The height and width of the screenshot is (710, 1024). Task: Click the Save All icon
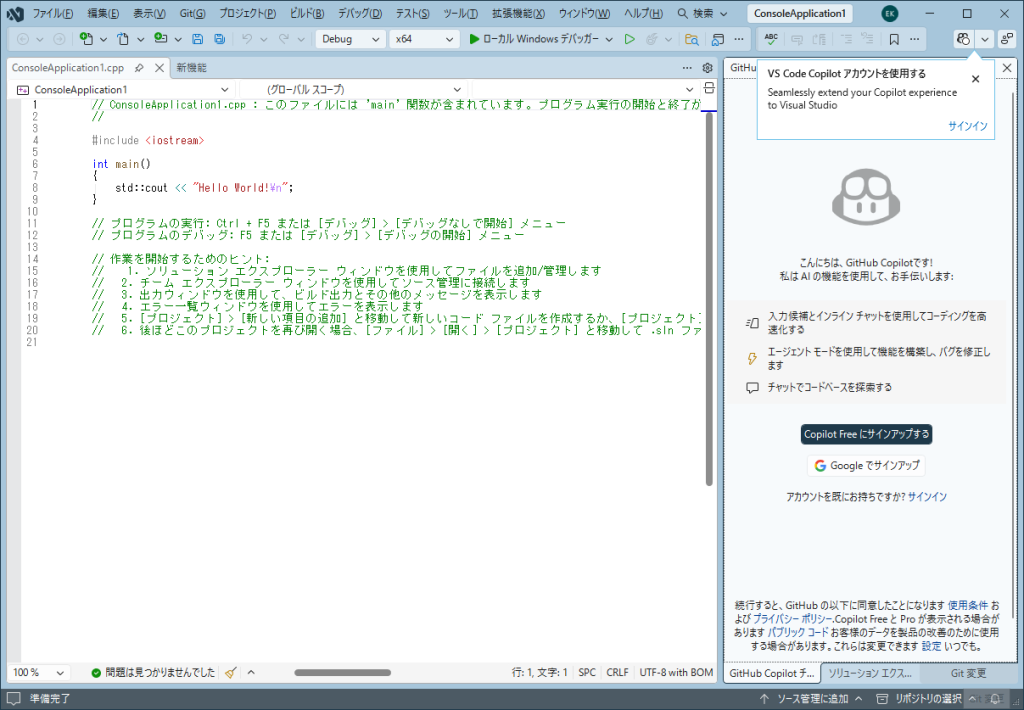(x=219, y=39)
